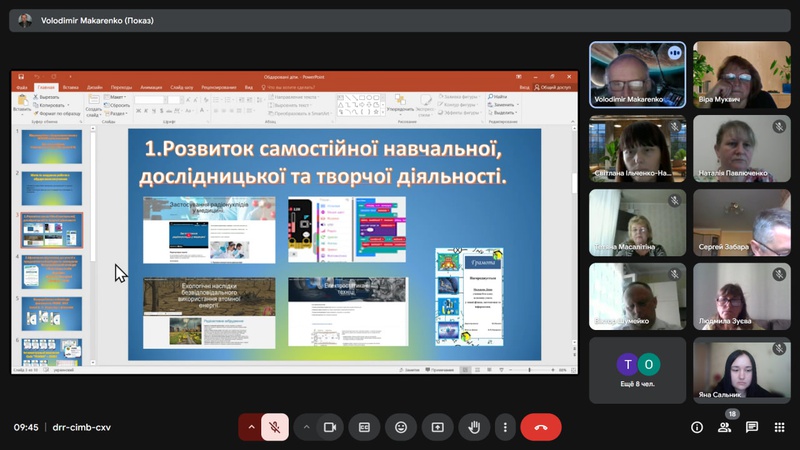Show the participants list with 18 badge
800x450 pixels.
[724, 427]
